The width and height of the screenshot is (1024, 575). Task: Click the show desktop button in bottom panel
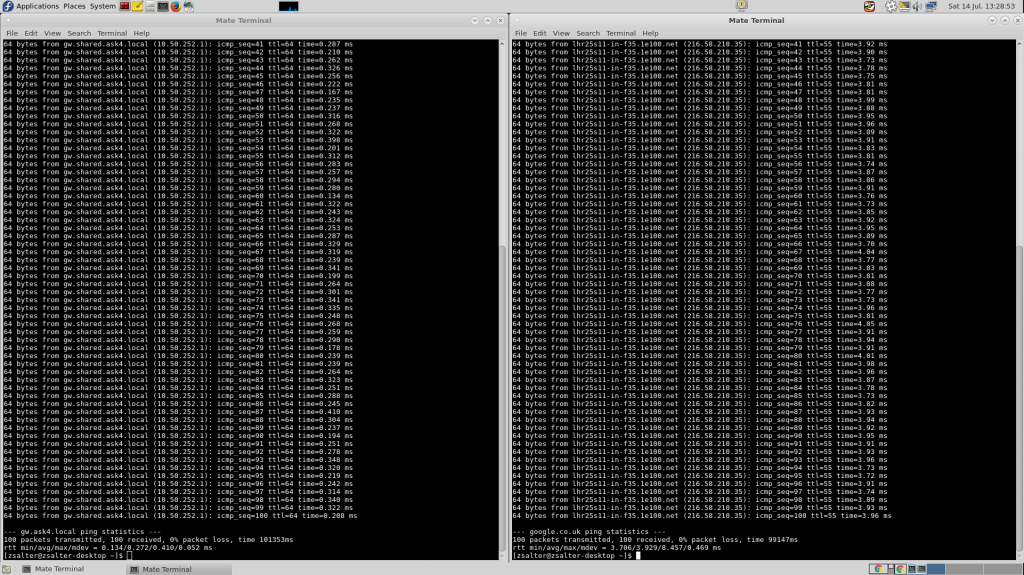pyautogui.click(x=7, y=569)
